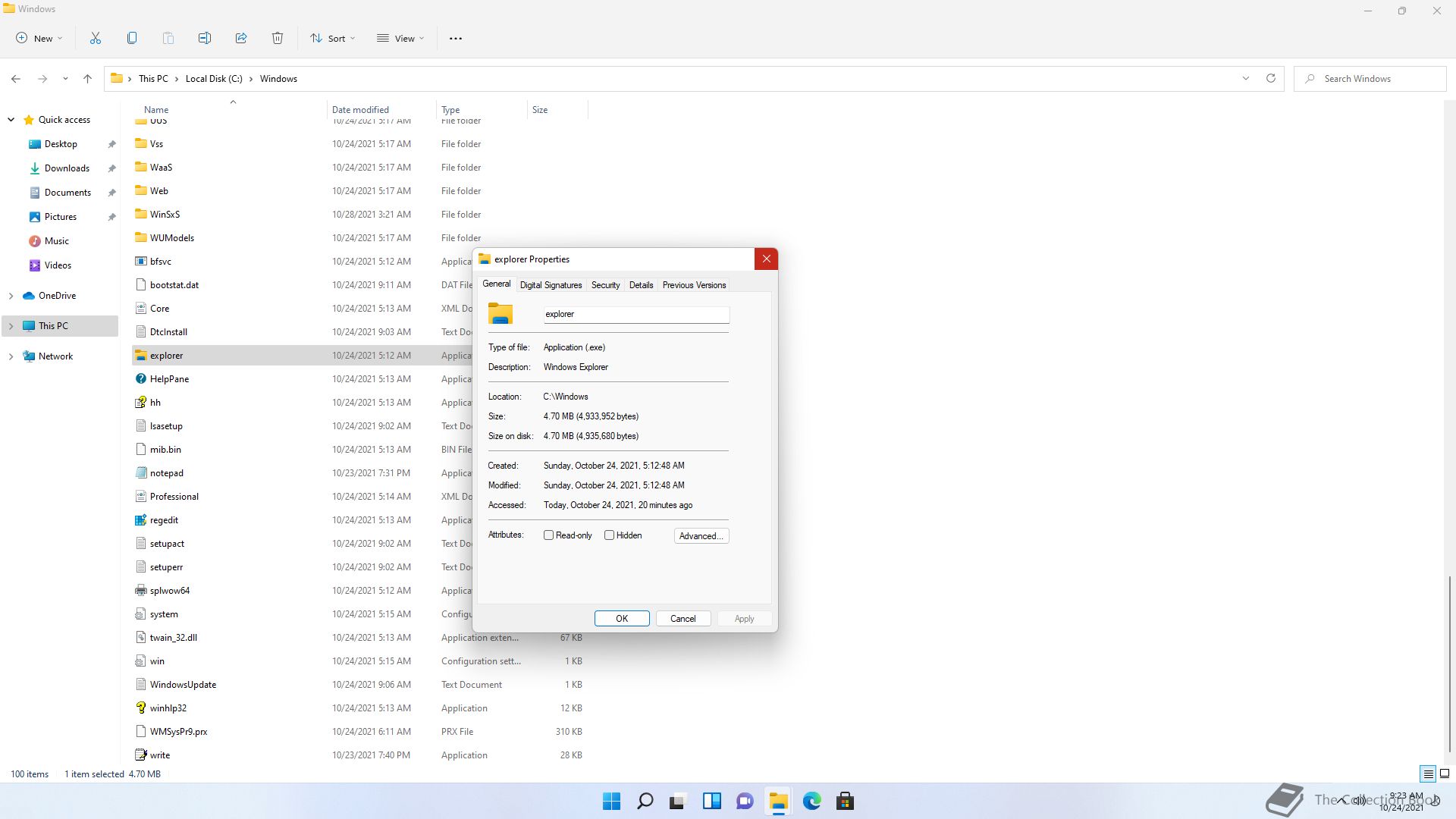Tick the Read-only attribute checkbox
Viewport: 1456px width, 819px height.
[548, 535]
